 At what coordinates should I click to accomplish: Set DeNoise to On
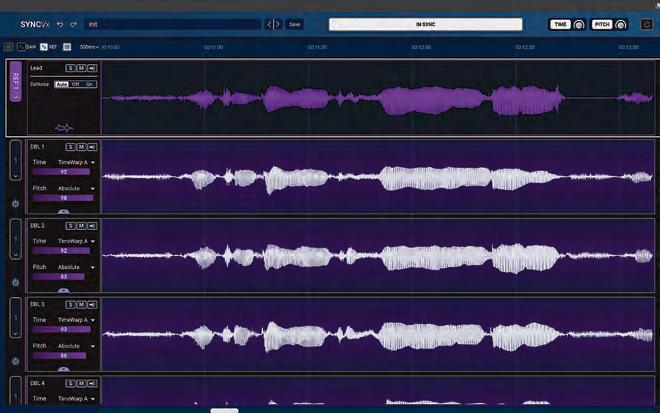click(89, 84)
